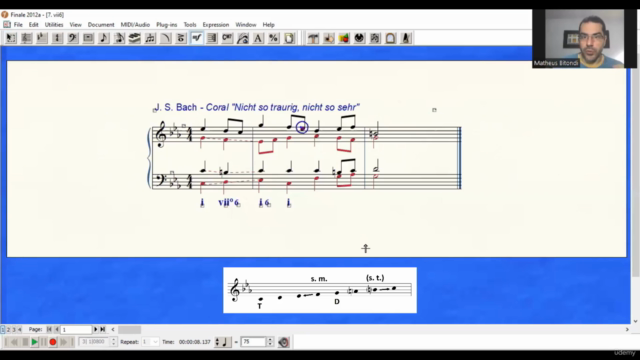This screenshot has width=640, height=360.
Task: Open the View menu
Action: click(76, 24)
